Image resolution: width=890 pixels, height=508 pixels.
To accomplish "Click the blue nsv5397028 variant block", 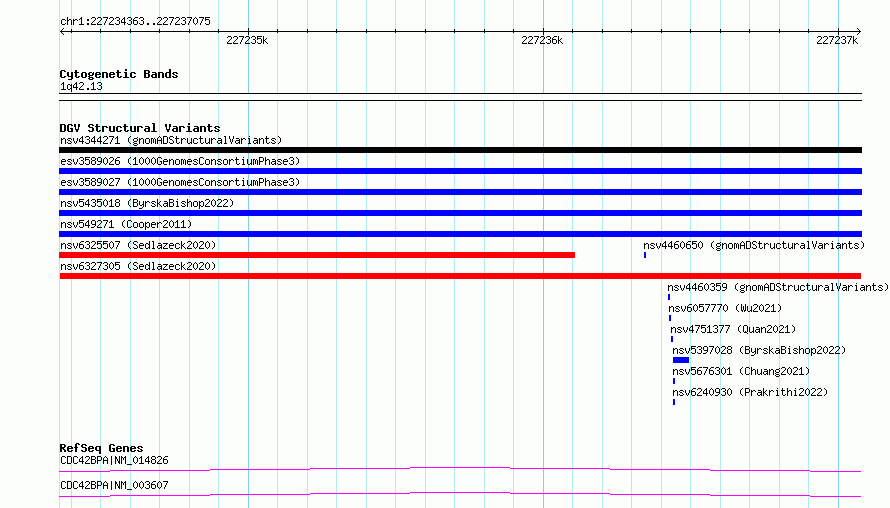I will (x=681, y=360).
